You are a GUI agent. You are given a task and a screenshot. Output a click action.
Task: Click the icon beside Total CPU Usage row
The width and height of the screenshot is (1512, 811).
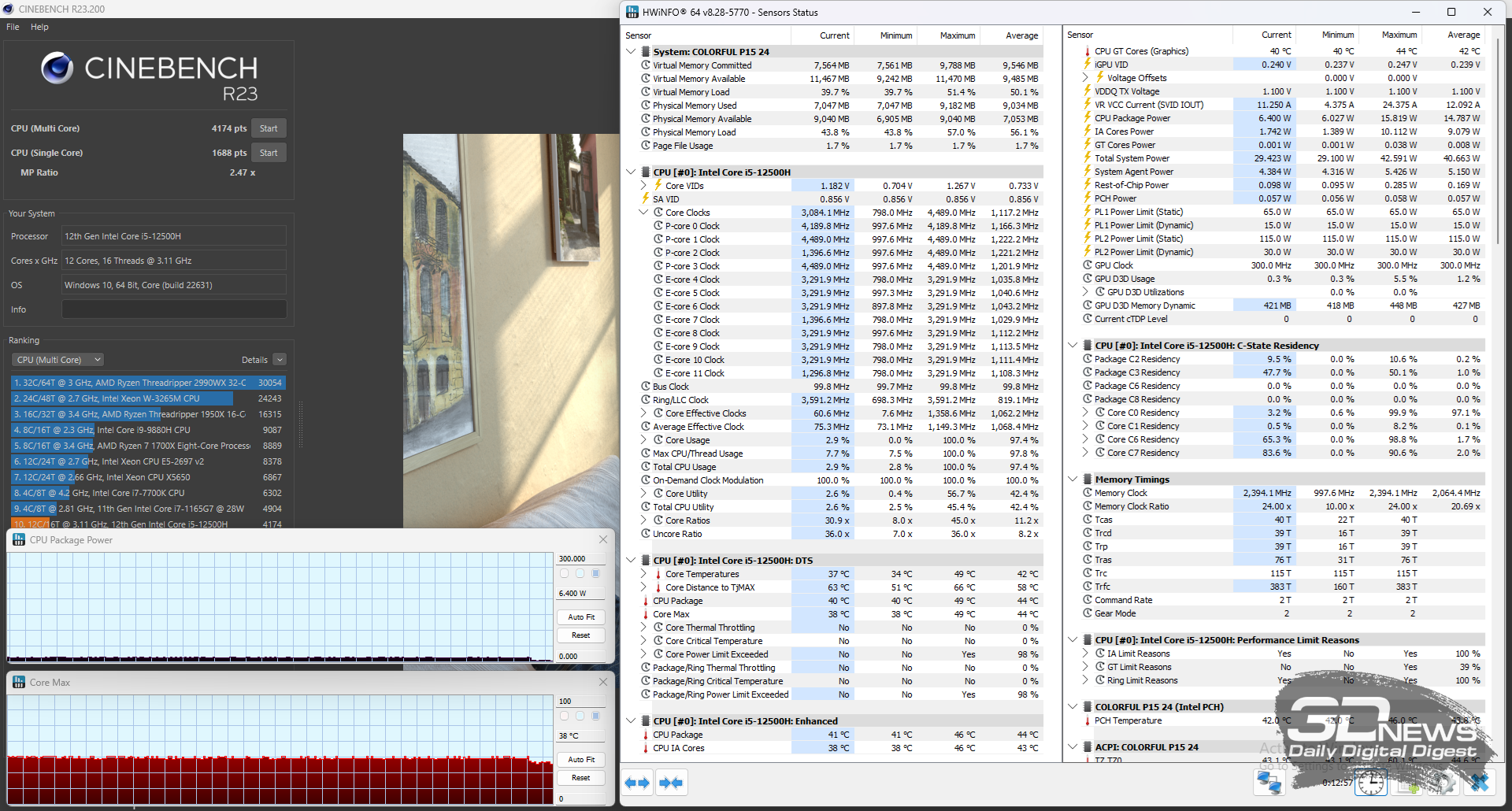click(x=646, y=467)
